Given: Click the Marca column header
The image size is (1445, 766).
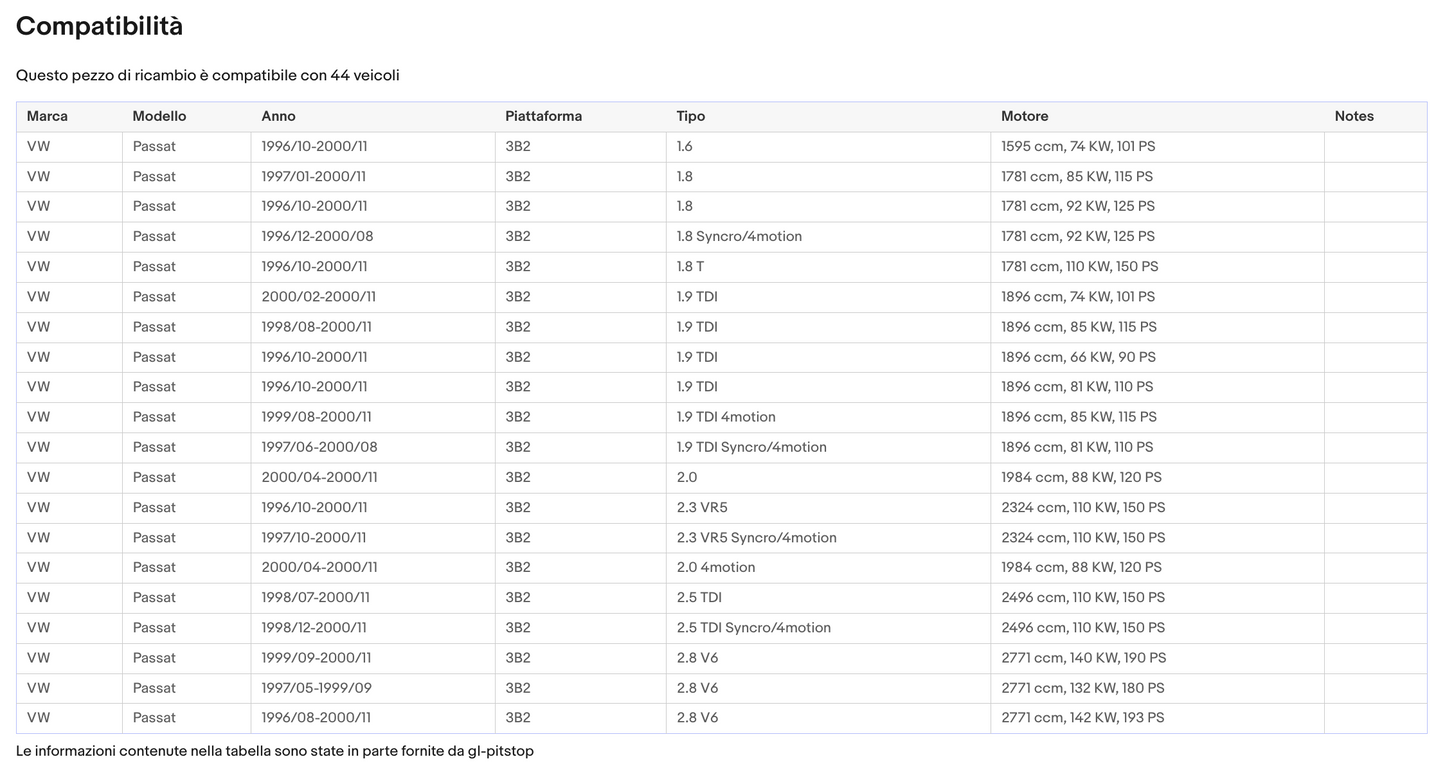Looking at the screenshot, I should pos(47,116).
